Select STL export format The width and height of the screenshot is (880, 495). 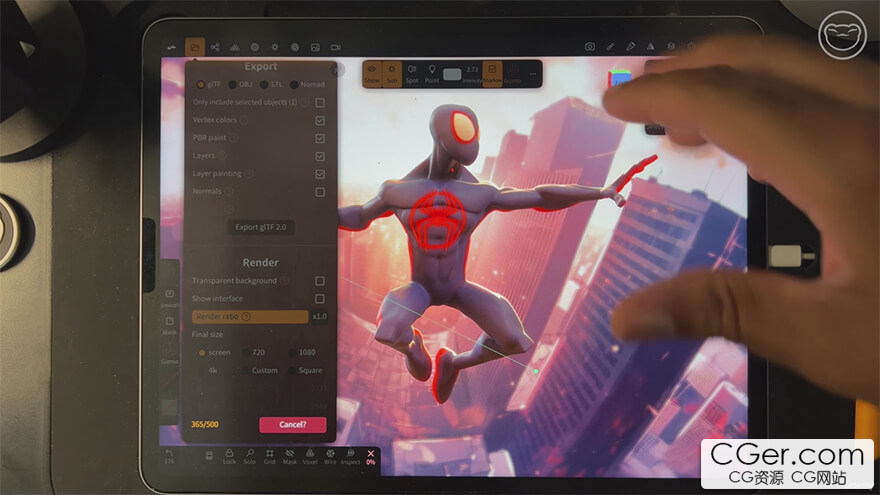271,84
